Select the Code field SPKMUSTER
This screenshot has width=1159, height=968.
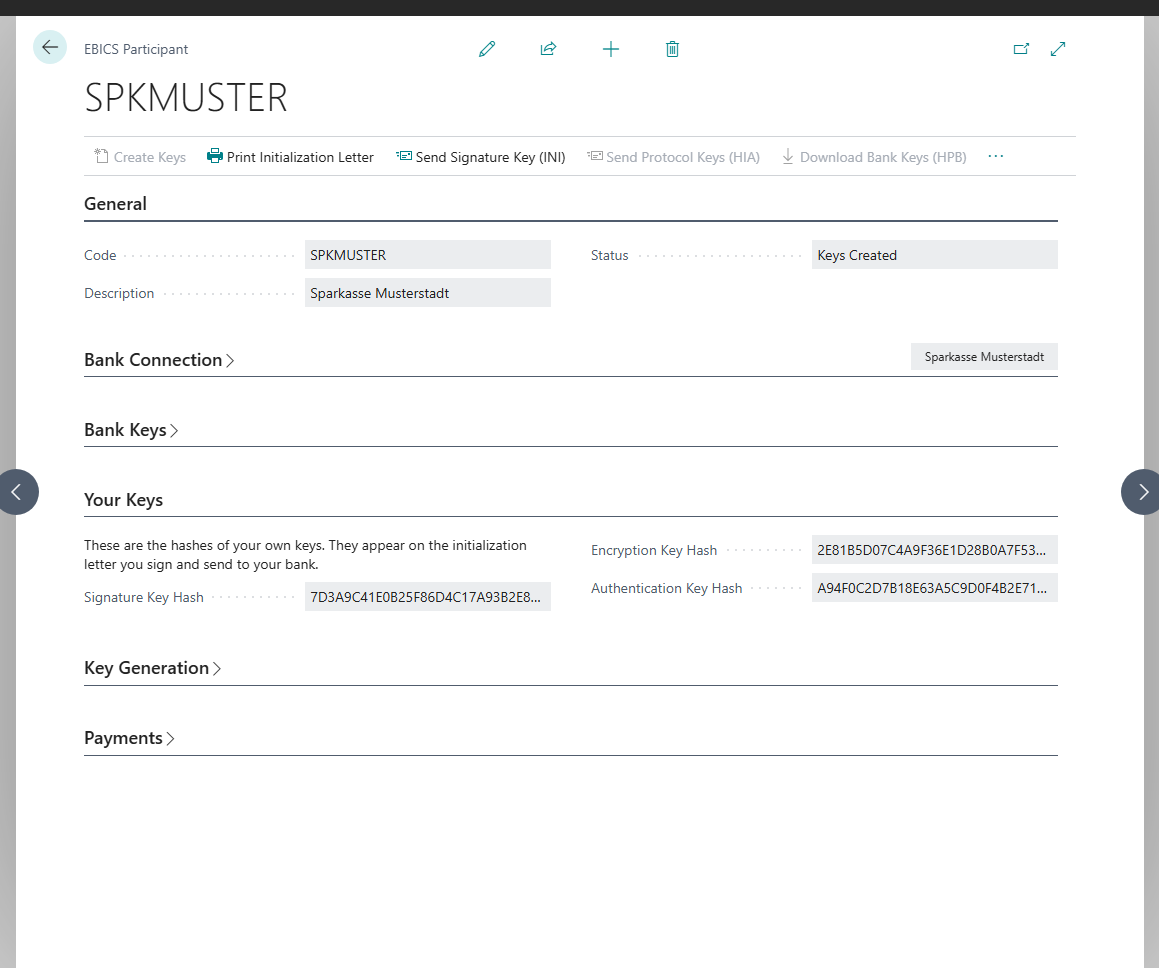tap(427, 255)
